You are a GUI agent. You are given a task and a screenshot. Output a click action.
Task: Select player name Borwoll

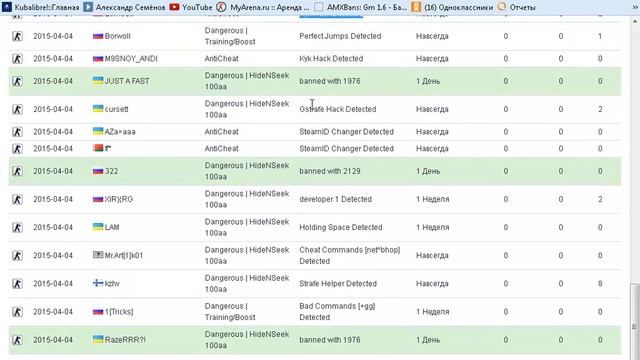[x=118, y=36]
